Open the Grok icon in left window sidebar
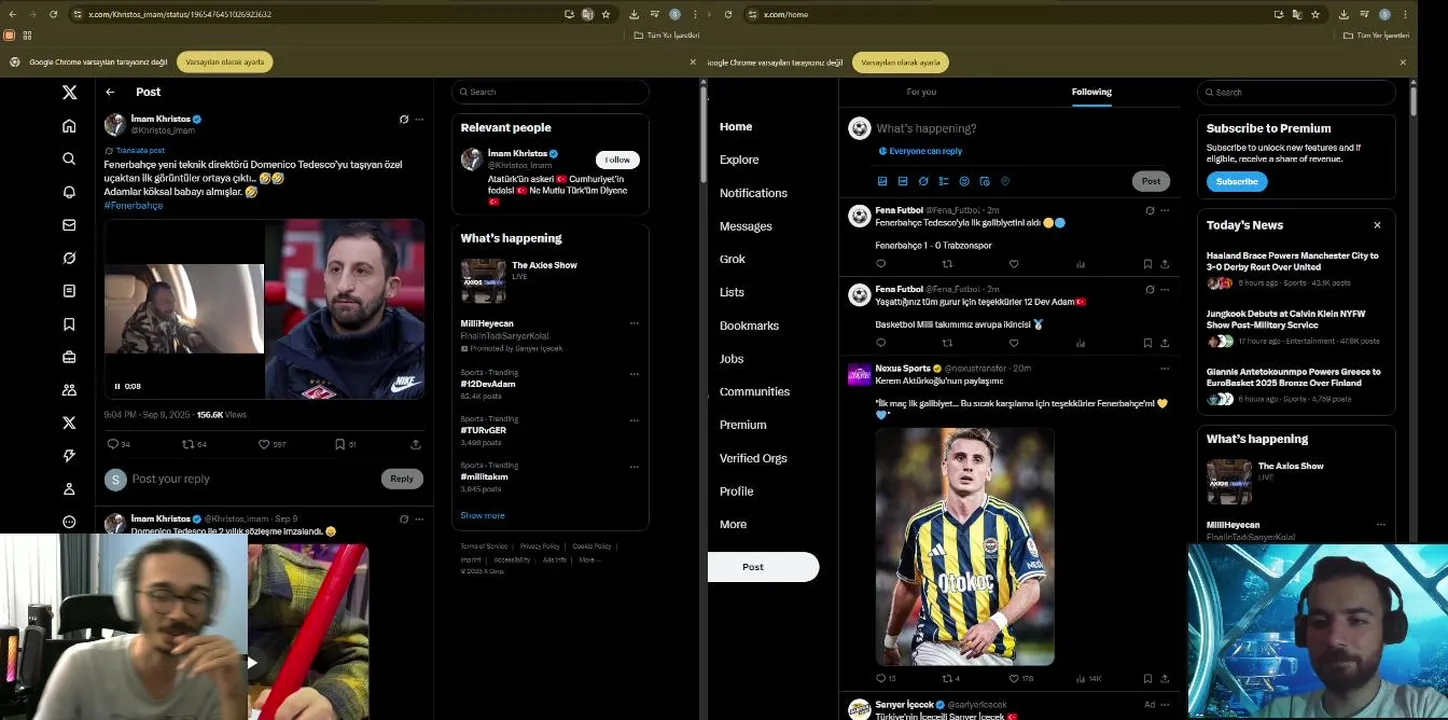1448x720 pixels. [69, 258]
